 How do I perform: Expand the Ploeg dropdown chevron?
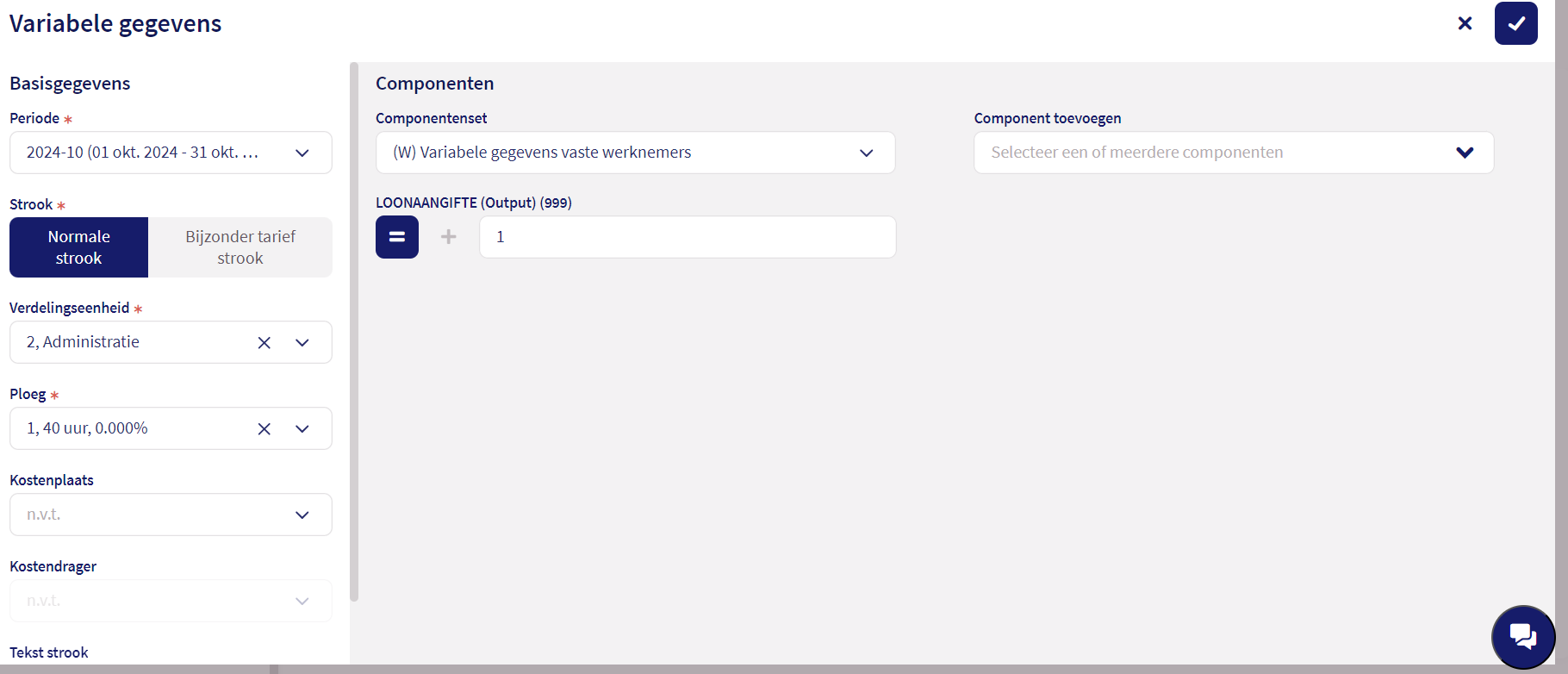coord(302,429)
